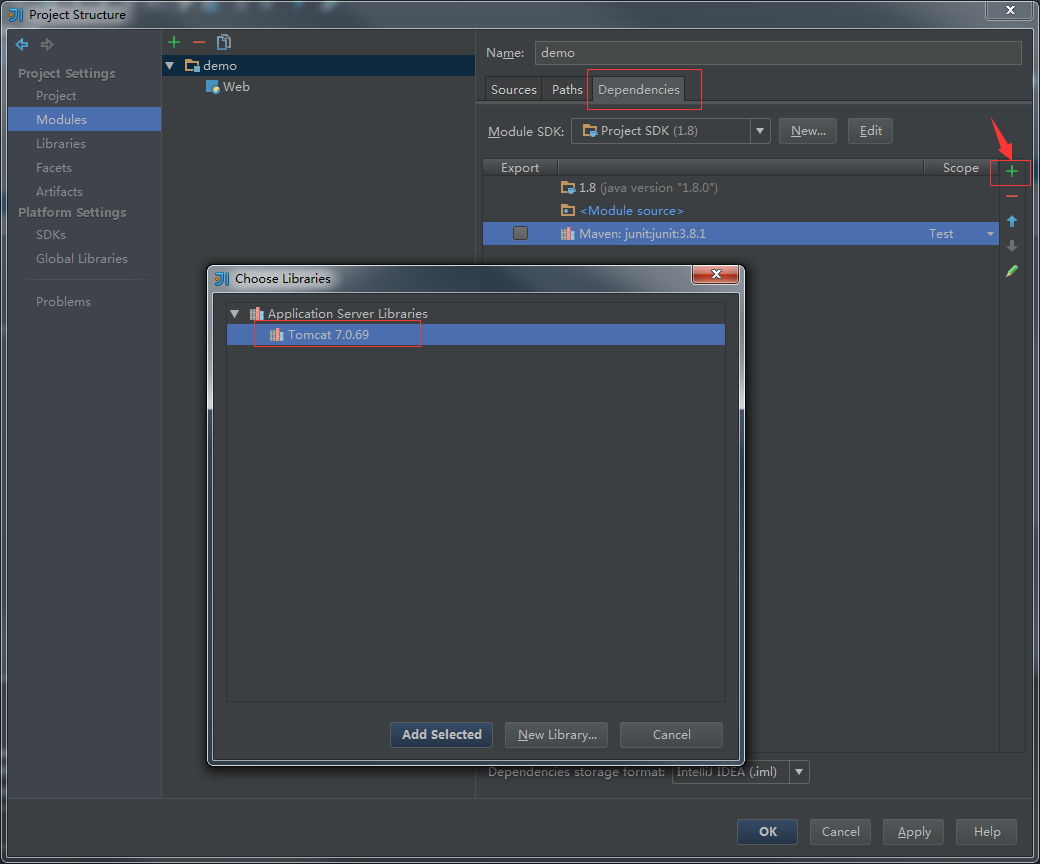
Task: Collapse Application Server Libraries node
Action: tap(235, 314)
